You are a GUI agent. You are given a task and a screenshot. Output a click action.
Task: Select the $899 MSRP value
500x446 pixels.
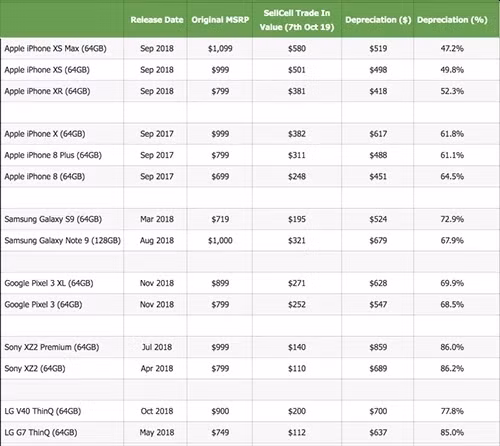pos(220,283)
